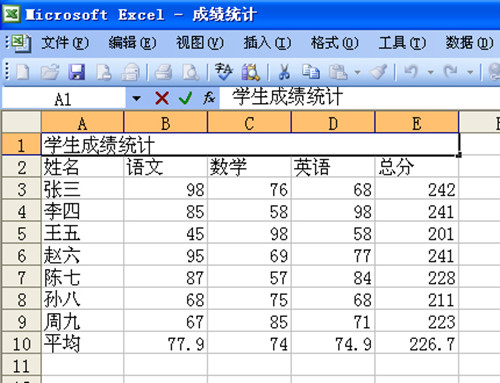Select the Format Painter brush icon
The width and height of the screenshot is (500, 383).
[378, 72]
